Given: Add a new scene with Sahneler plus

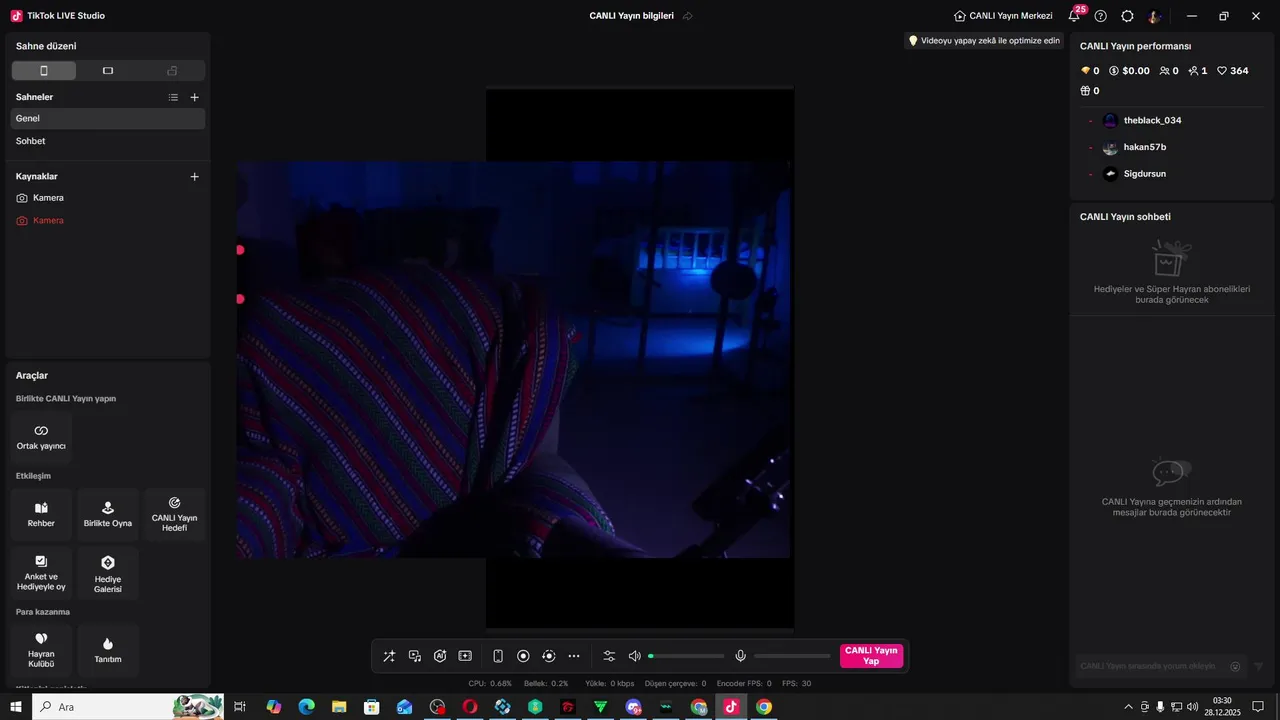Looking at the screenshot, I should 195,97.
